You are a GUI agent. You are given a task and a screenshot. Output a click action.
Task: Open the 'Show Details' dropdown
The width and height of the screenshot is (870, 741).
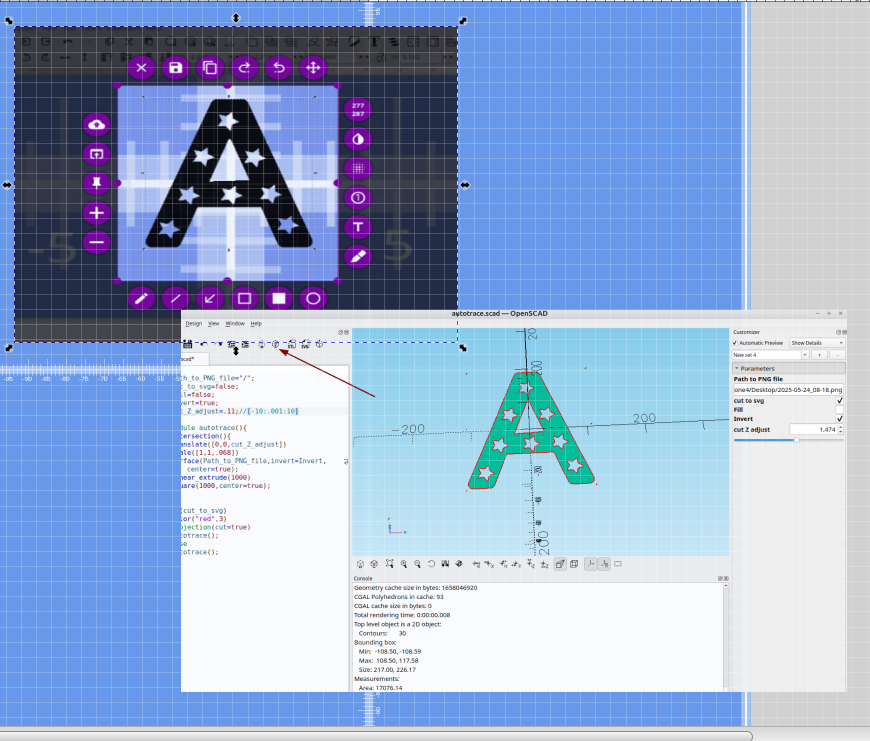817,343
